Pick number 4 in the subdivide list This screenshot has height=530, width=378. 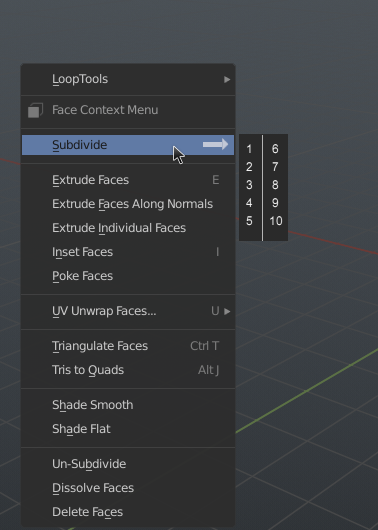[249, 203]
